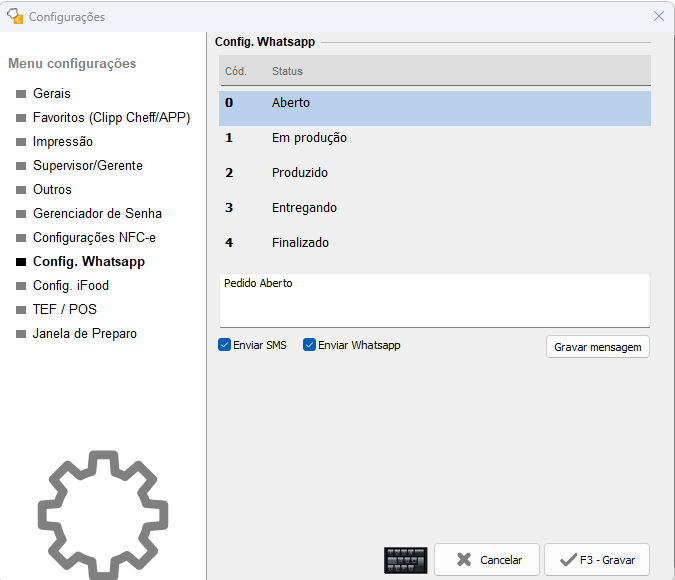Image resolution: width=675 pixels, height=580 pixels.
Task: Click the Configurações window title icon
Action: (x=15, y=16)
